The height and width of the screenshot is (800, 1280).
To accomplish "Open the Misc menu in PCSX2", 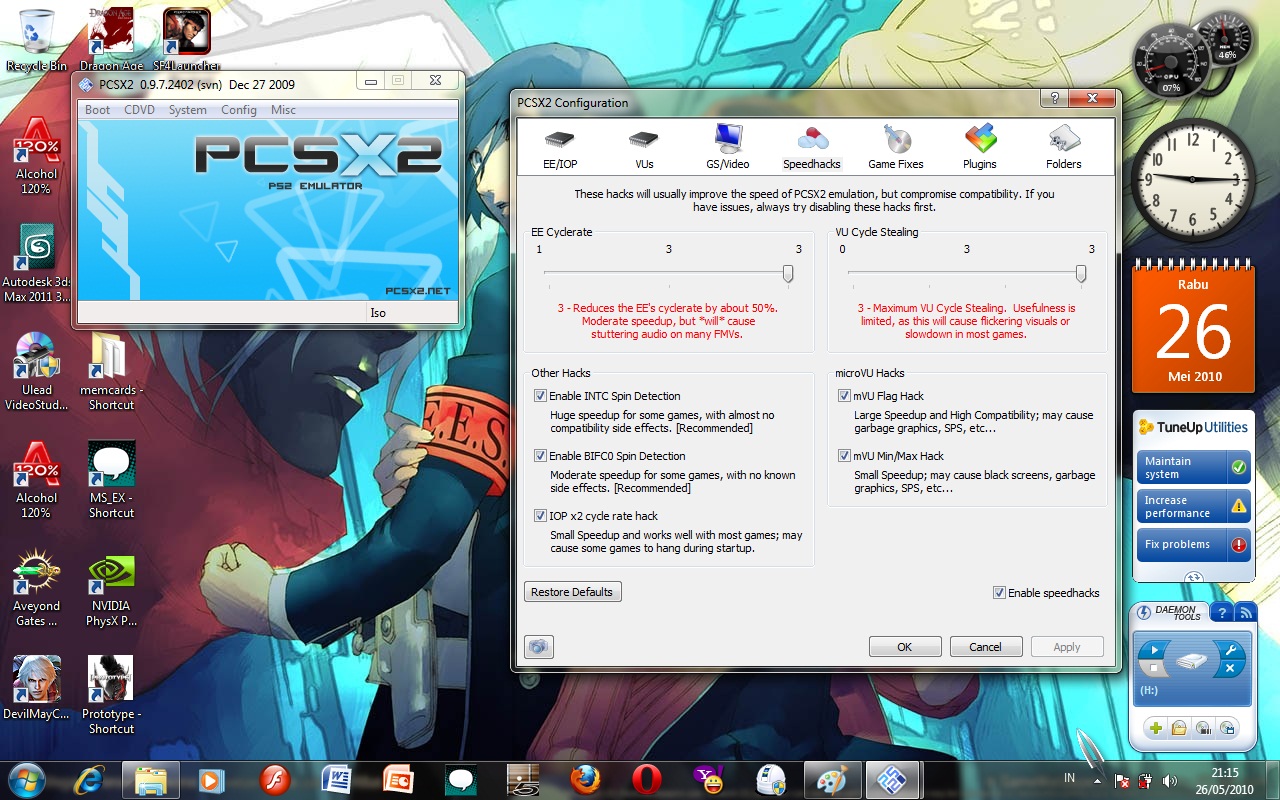I will pyautogui.click(x=283, y=110).
